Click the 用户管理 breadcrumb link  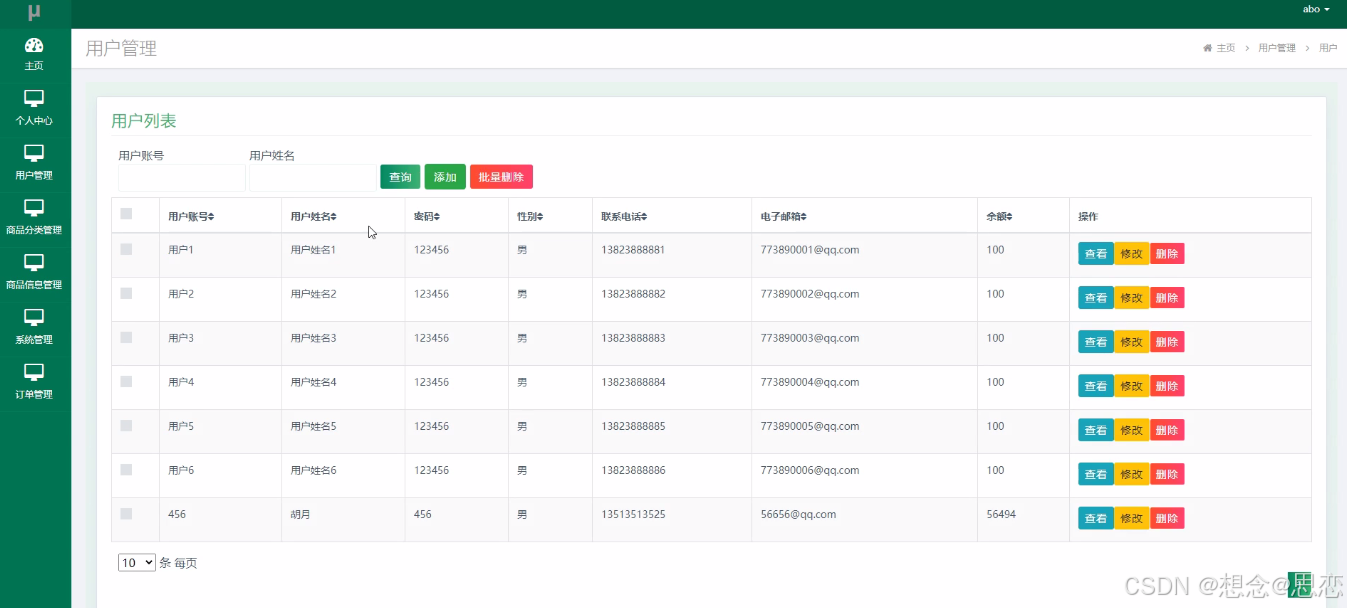pyautogui.click(x=1277, y=48)
